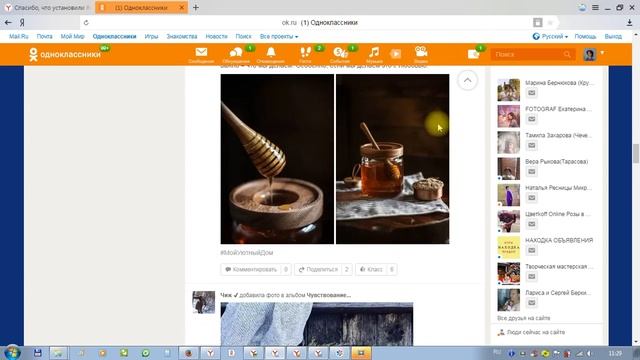Select the (1) Одноклассники browser tab
This screenshot has height=360, width=640.
coord(141,7)
